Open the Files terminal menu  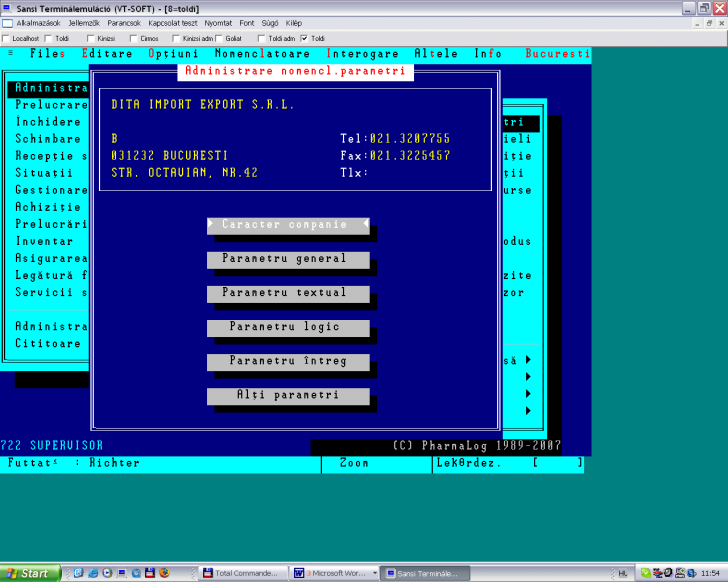(47, 54)
